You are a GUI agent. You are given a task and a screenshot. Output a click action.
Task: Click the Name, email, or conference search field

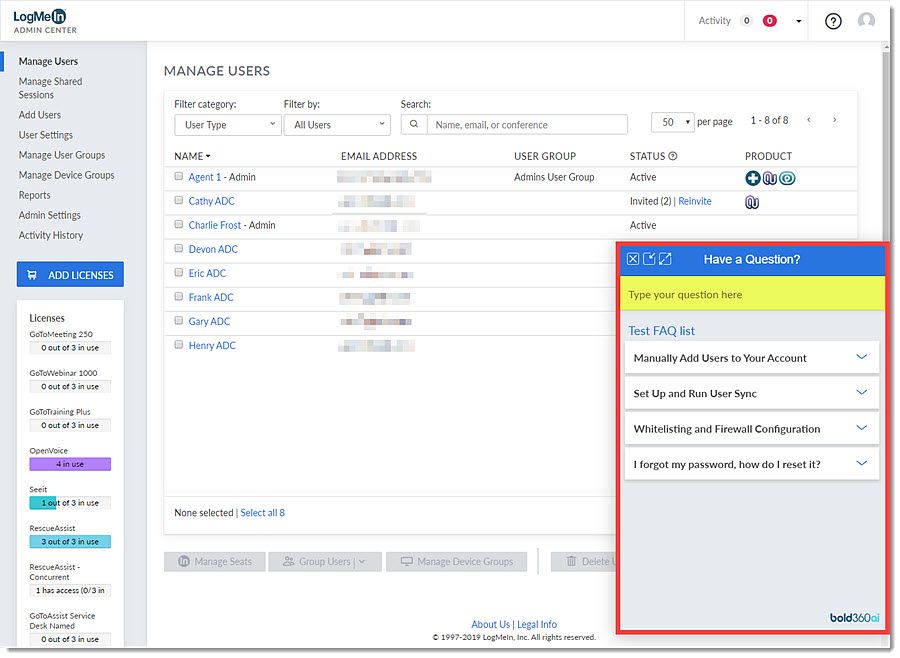click(x=527, y=125)
